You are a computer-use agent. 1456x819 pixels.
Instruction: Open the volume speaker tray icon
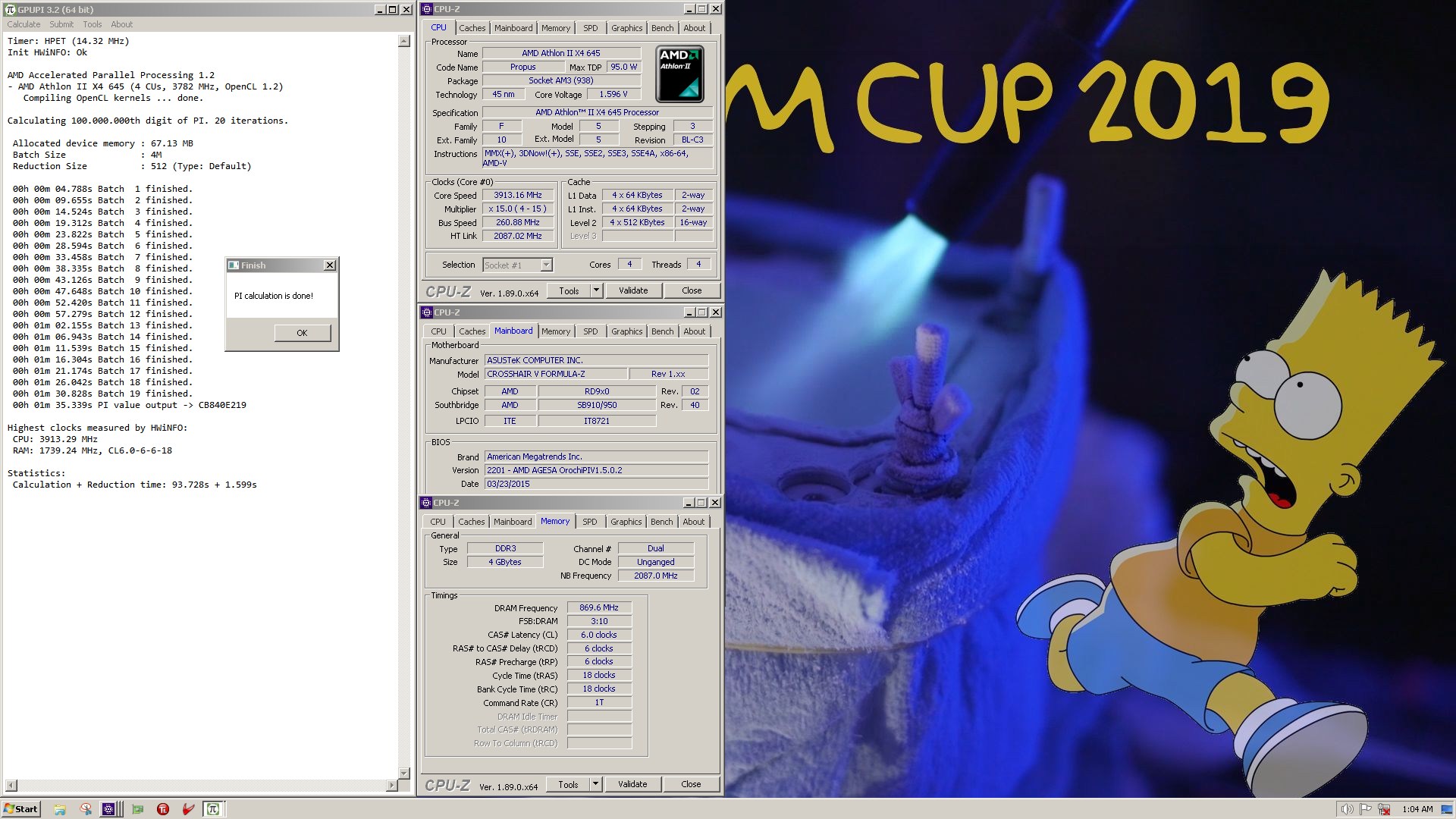[1347, 809]
